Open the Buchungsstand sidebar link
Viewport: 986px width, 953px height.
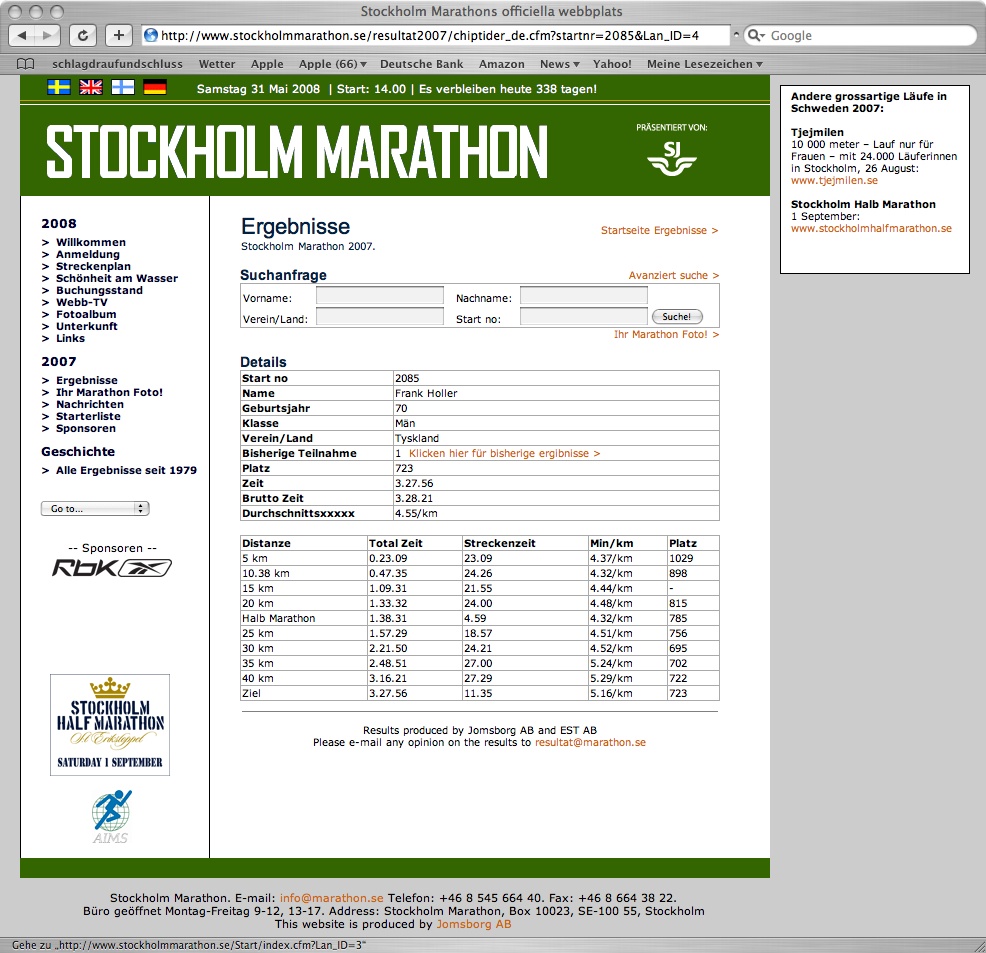coord(99,290)
